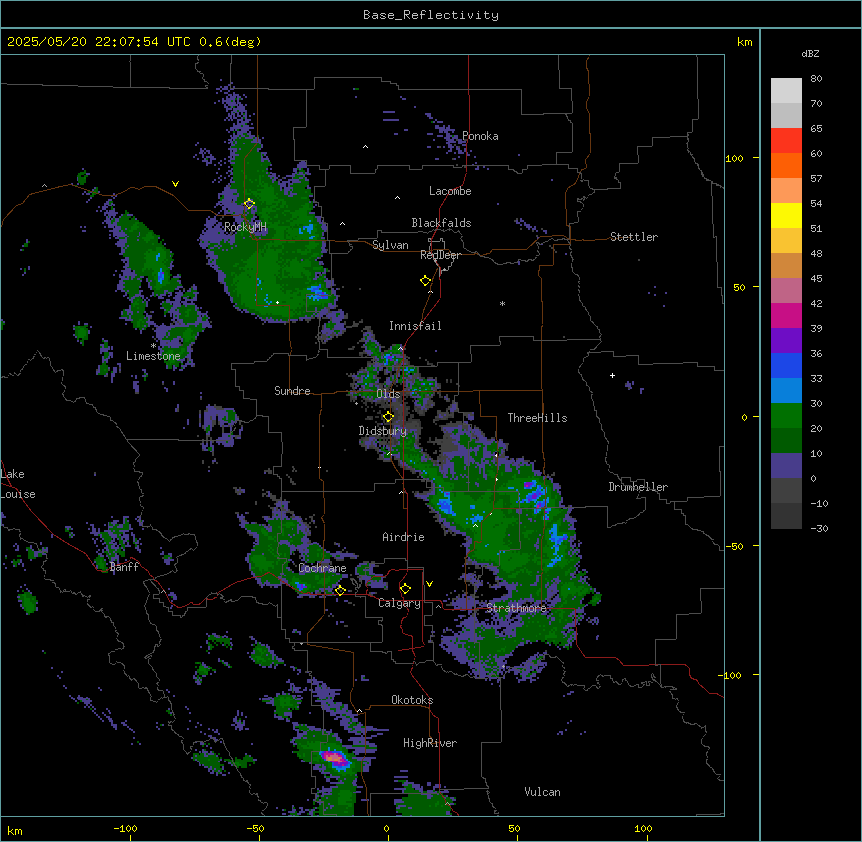Screen dimensions: 862x842
Task: Click the Okotoks town label
Action: click(x=412, y=700)
